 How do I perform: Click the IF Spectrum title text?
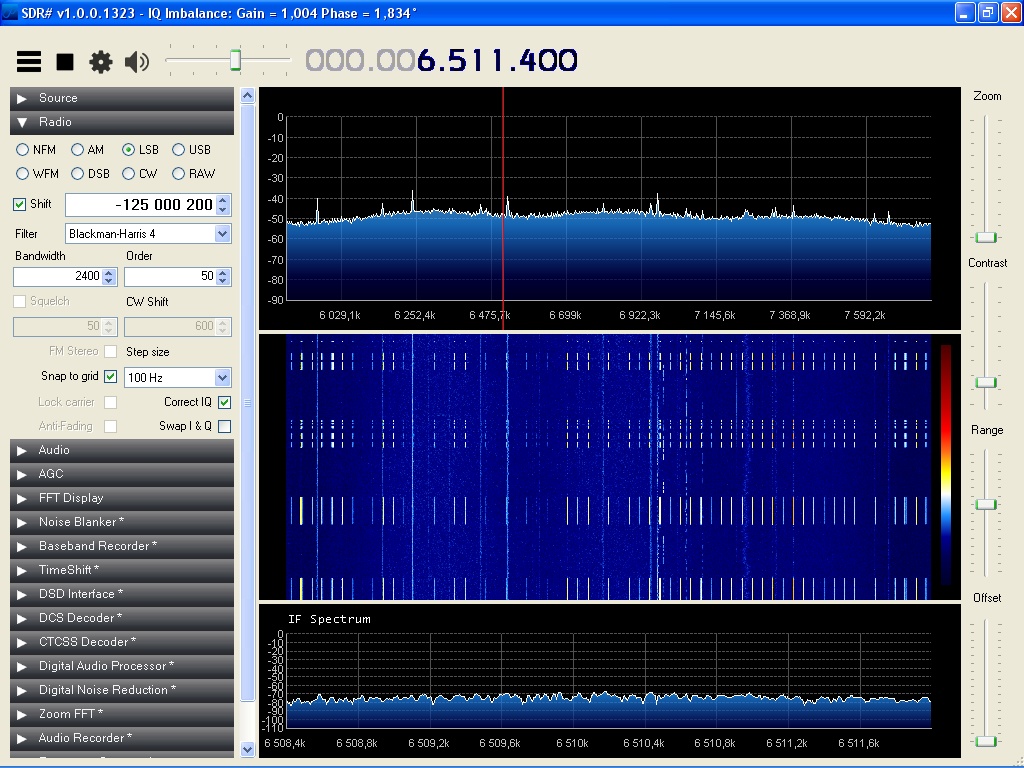[329, 619]
